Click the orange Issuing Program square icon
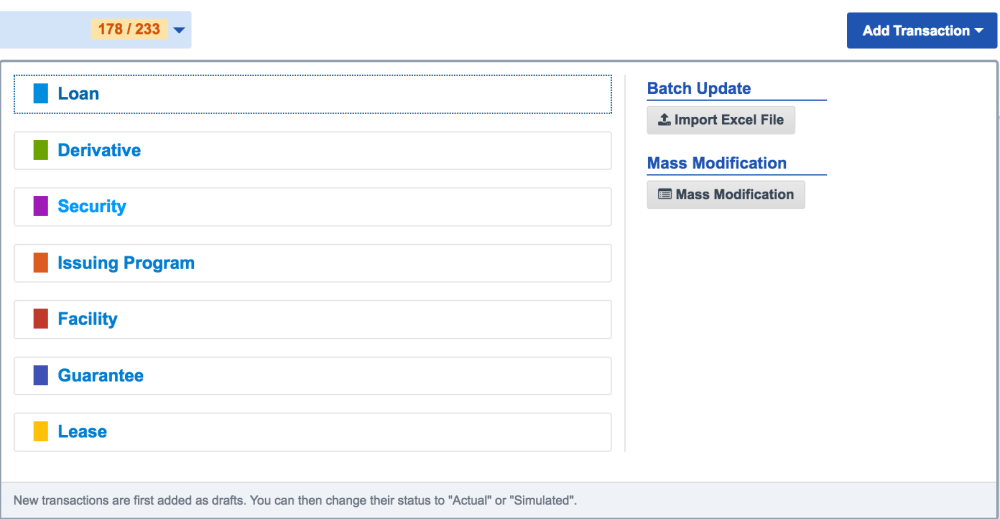This screenshot has width=1000, height=519. point(41,263)
